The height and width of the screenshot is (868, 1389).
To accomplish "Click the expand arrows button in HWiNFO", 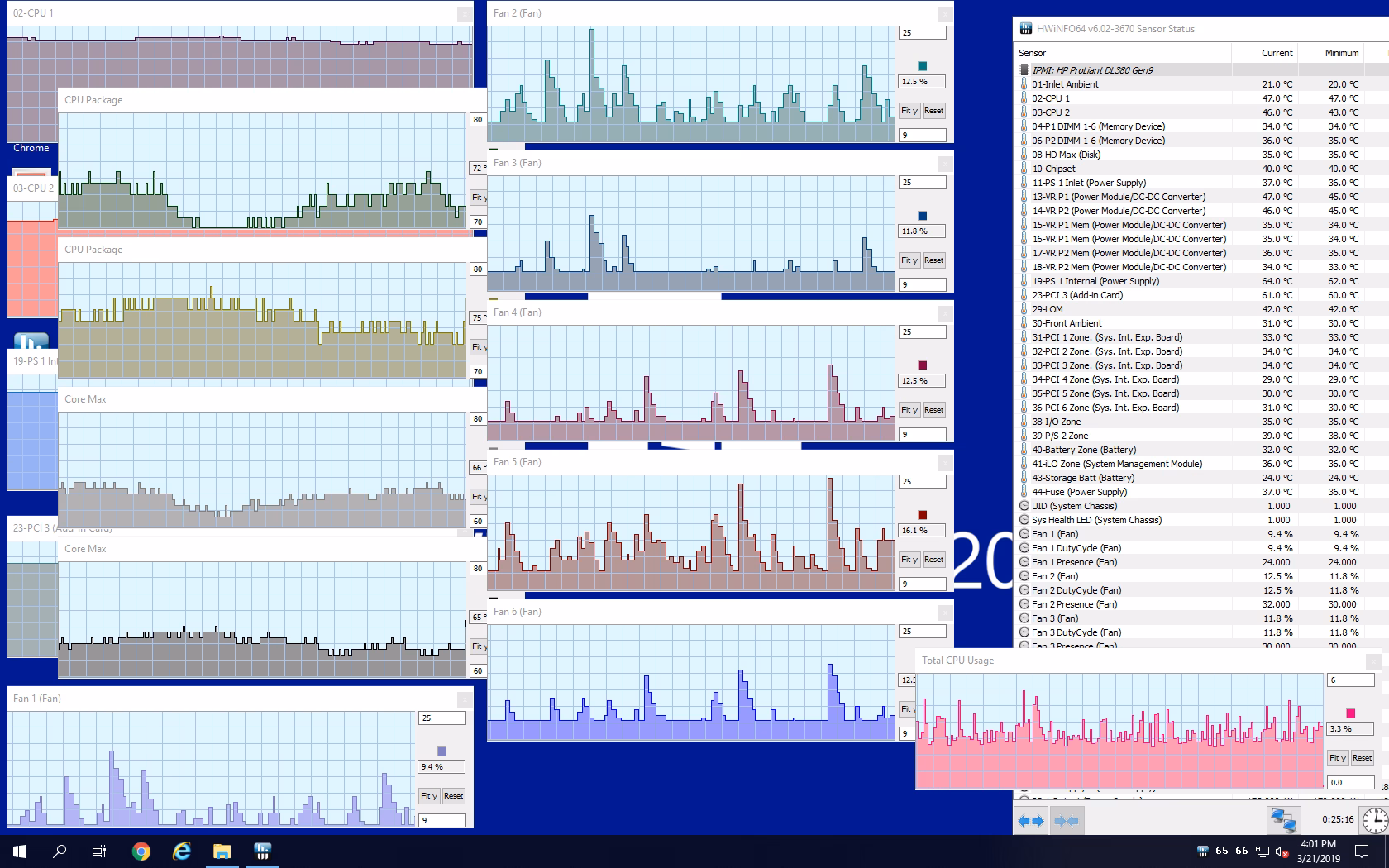I will point(1031,821).
